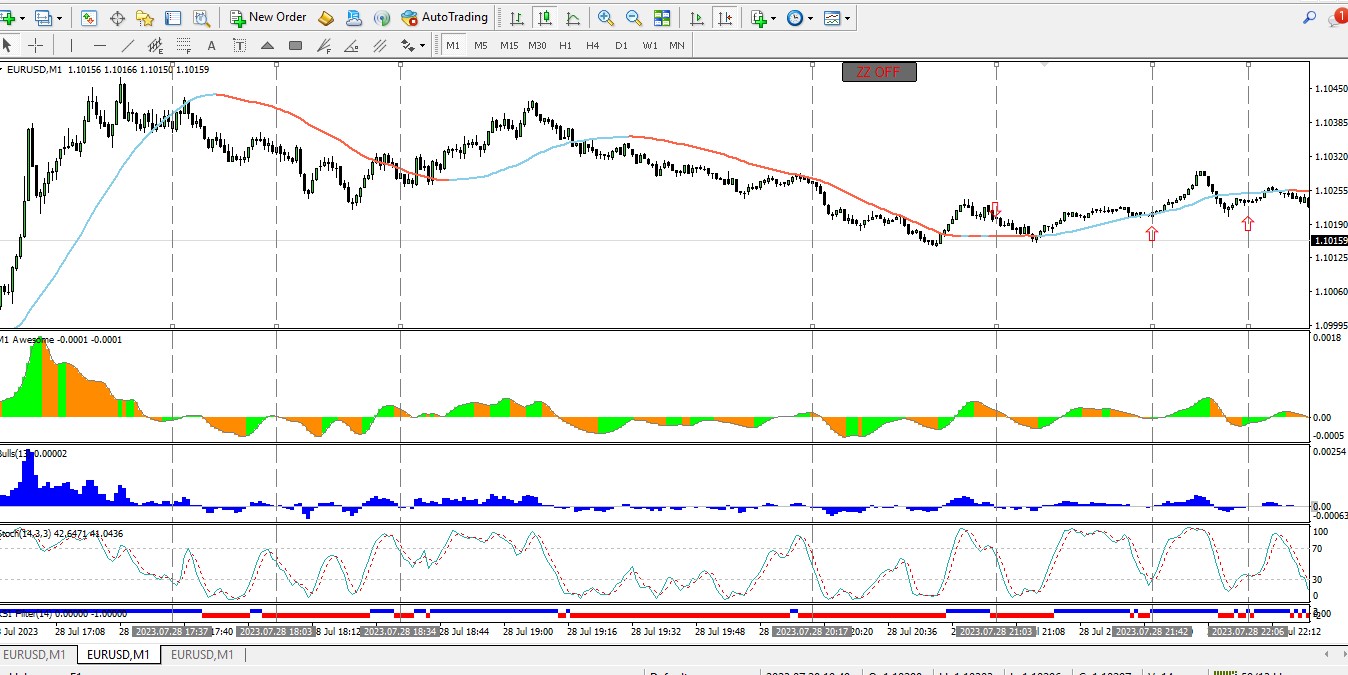The width and height of the screenshot is (1348, 675).
Task: Select the trendline drawing tool
Action: pos(127,45)
